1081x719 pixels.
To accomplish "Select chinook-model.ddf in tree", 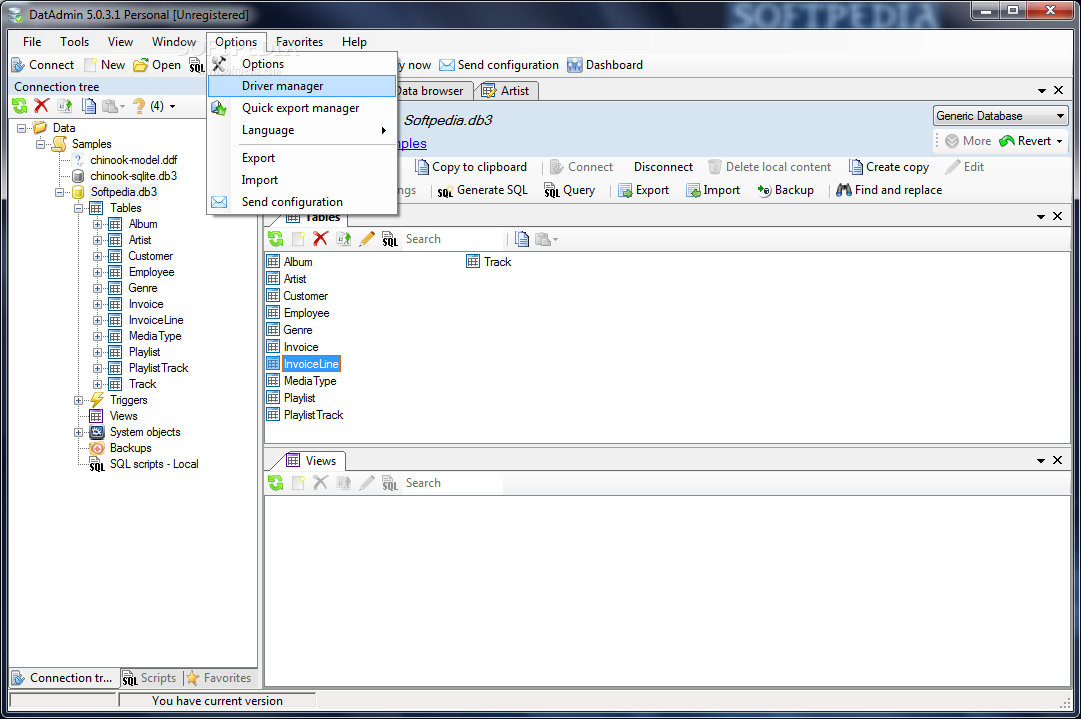I will pos(125,160).
